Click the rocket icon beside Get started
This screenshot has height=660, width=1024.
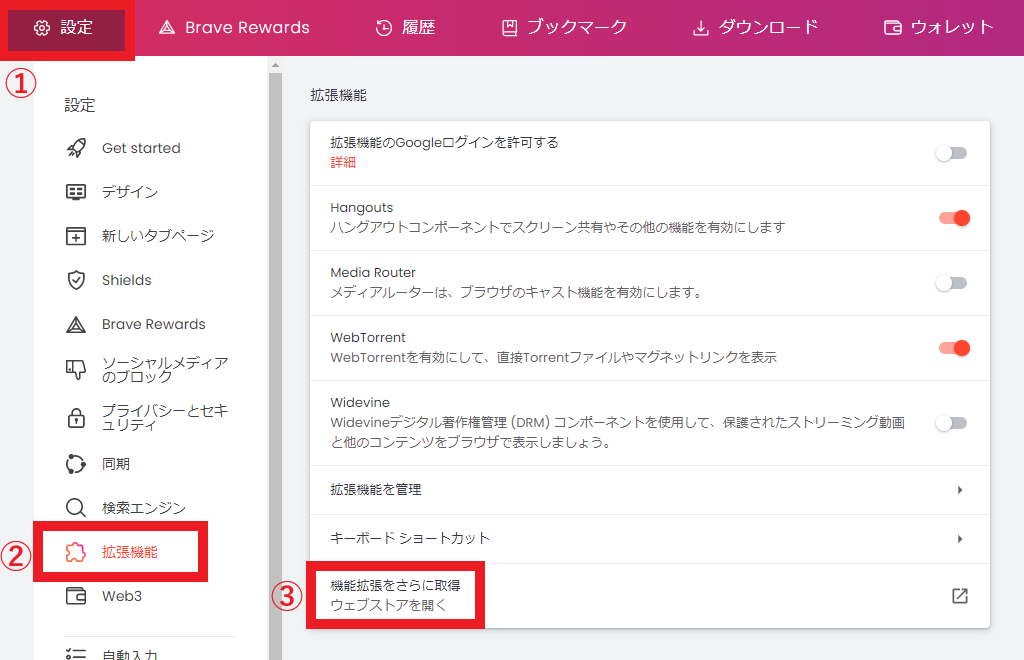point(76,148)
